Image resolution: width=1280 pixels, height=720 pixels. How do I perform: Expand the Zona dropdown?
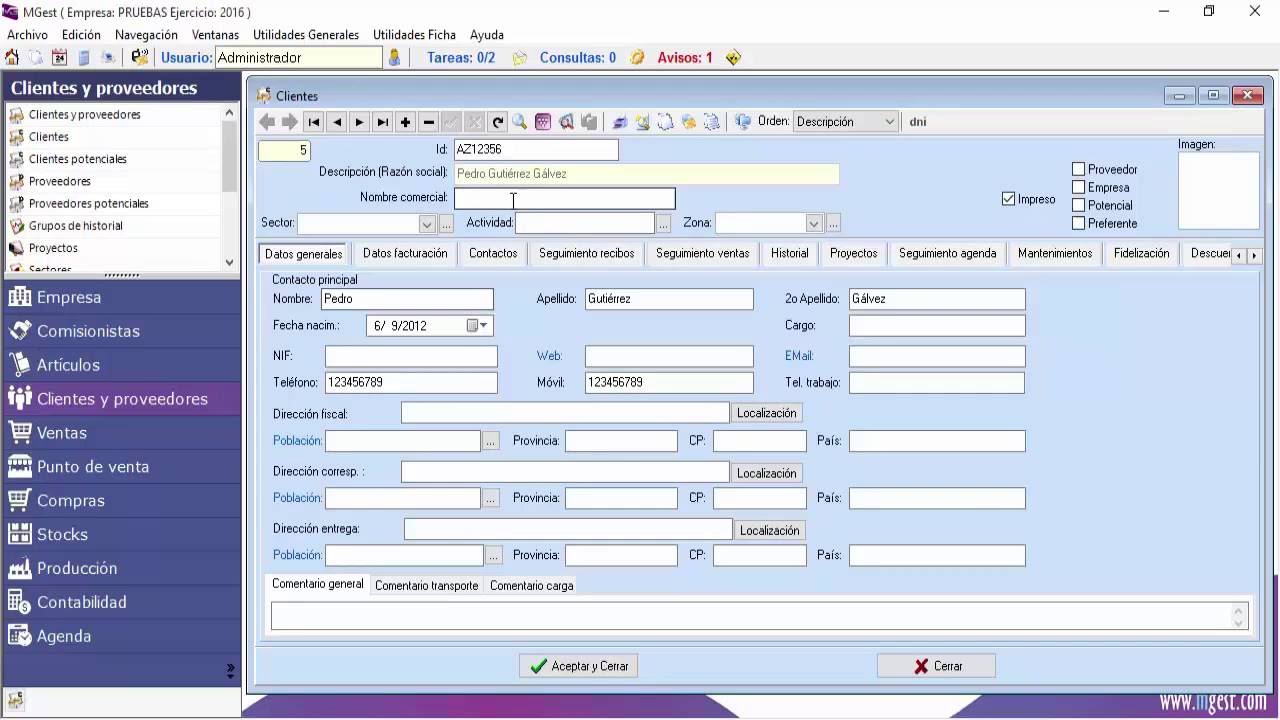pos(814,224)
